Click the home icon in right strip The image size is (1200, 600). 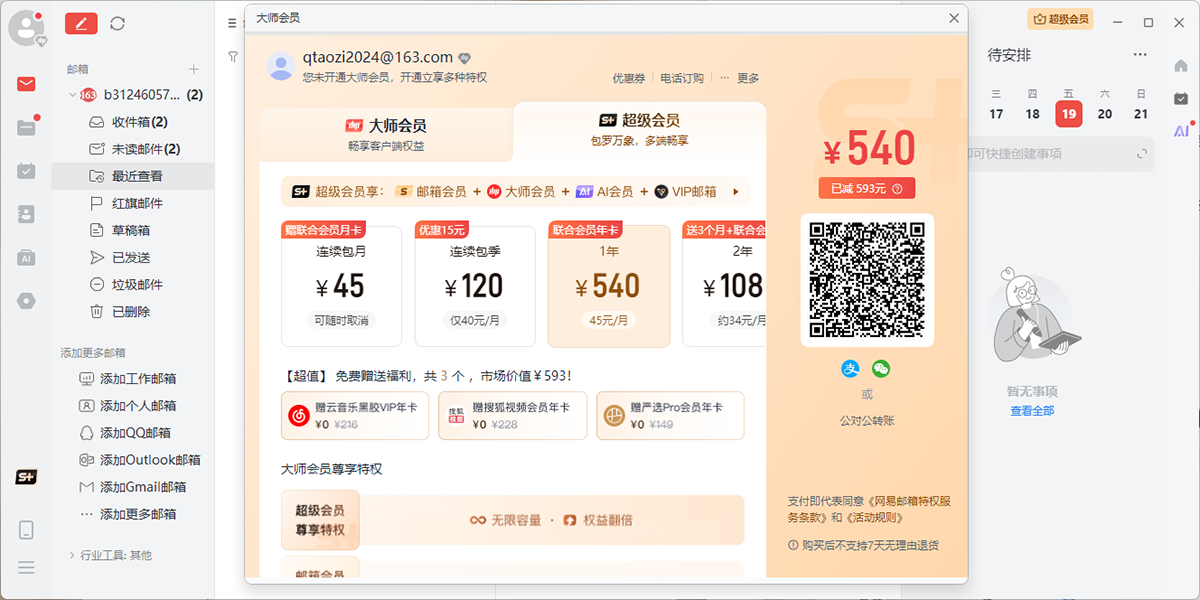coord(1181,66)
